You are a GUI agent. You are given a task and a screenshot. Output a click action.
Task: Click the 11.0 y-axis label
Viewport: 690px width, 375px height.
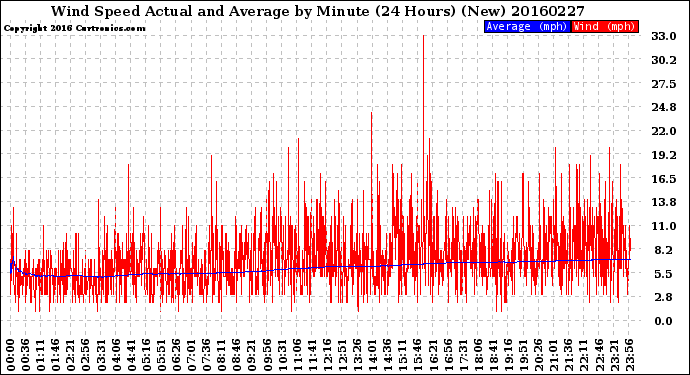click(664, 226)
